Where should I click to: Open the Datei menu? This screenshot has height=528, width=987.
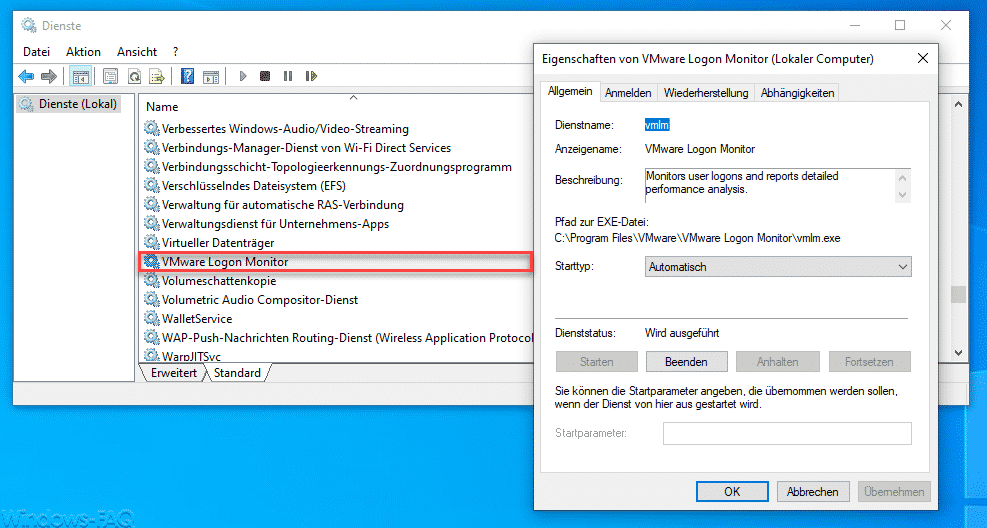(x=37, y=52)
